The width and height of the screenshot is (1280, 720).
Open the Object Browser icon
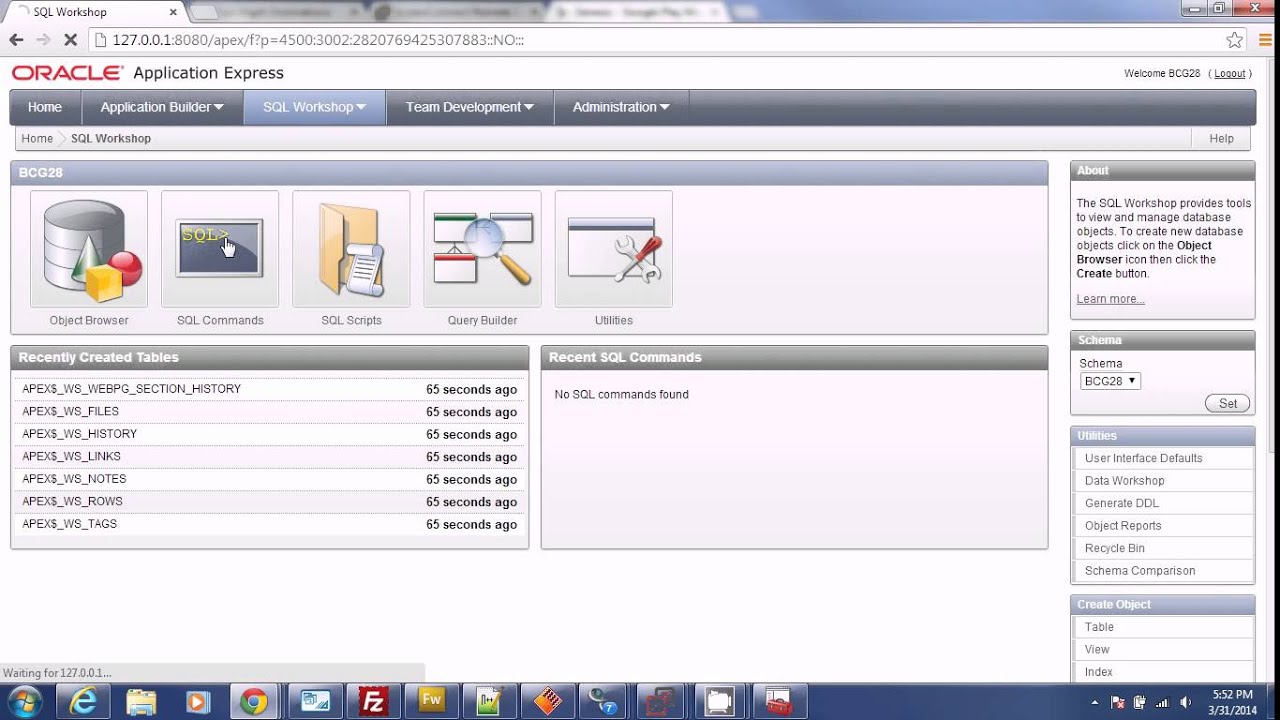[x=89, y=249]
